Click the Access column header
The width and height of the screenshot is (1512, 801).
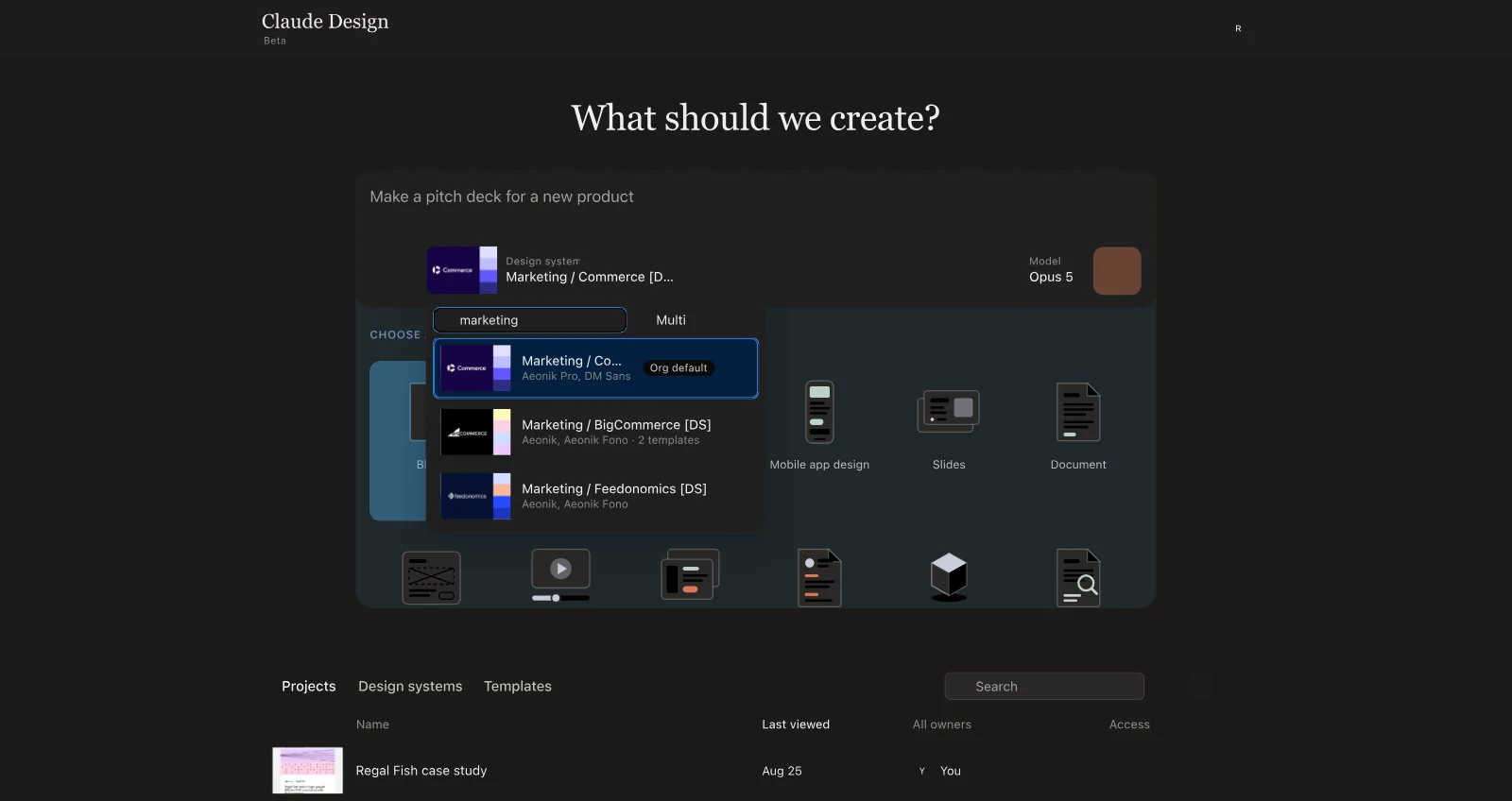1129,724
